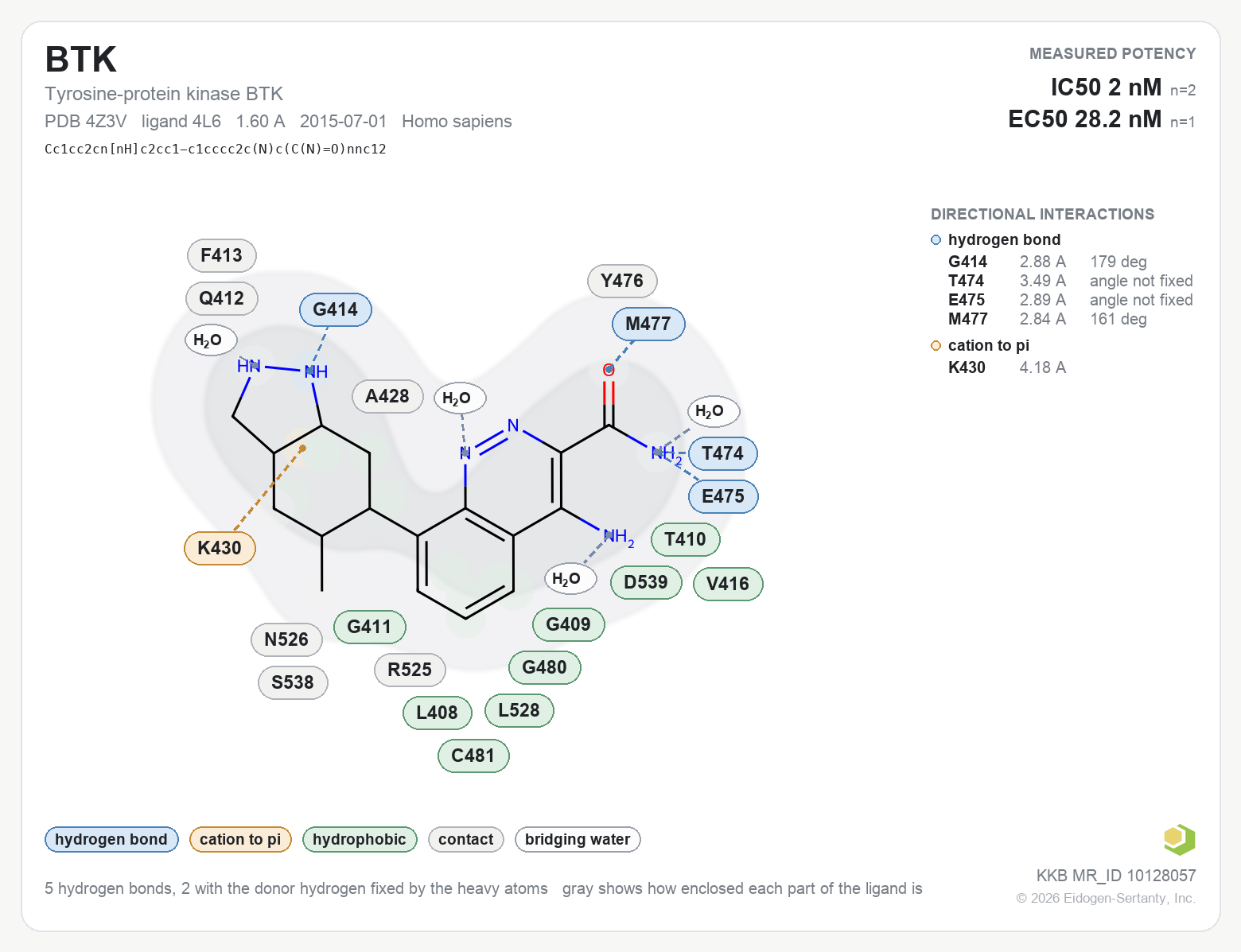This screenshot has width=1241, height=952.
Task: Select the G411 residue label
Action: pos(370,627)
